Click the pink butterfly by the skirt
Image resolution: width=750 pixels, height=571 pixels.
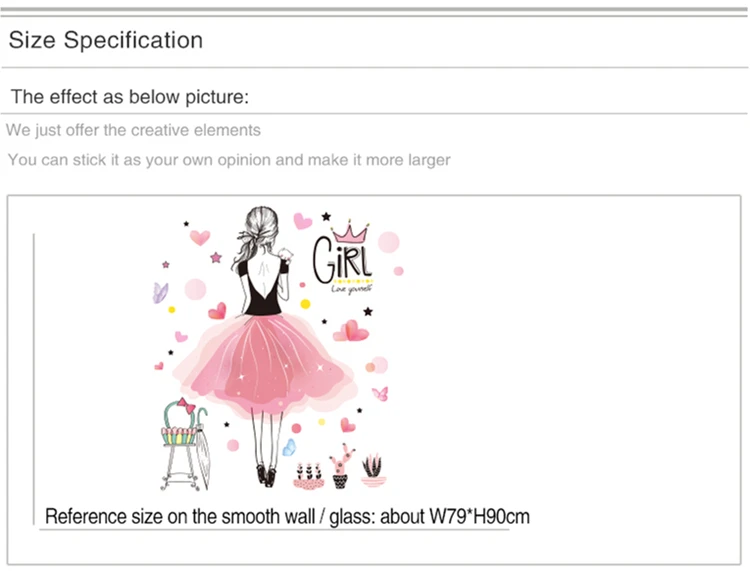pos(381,394)
